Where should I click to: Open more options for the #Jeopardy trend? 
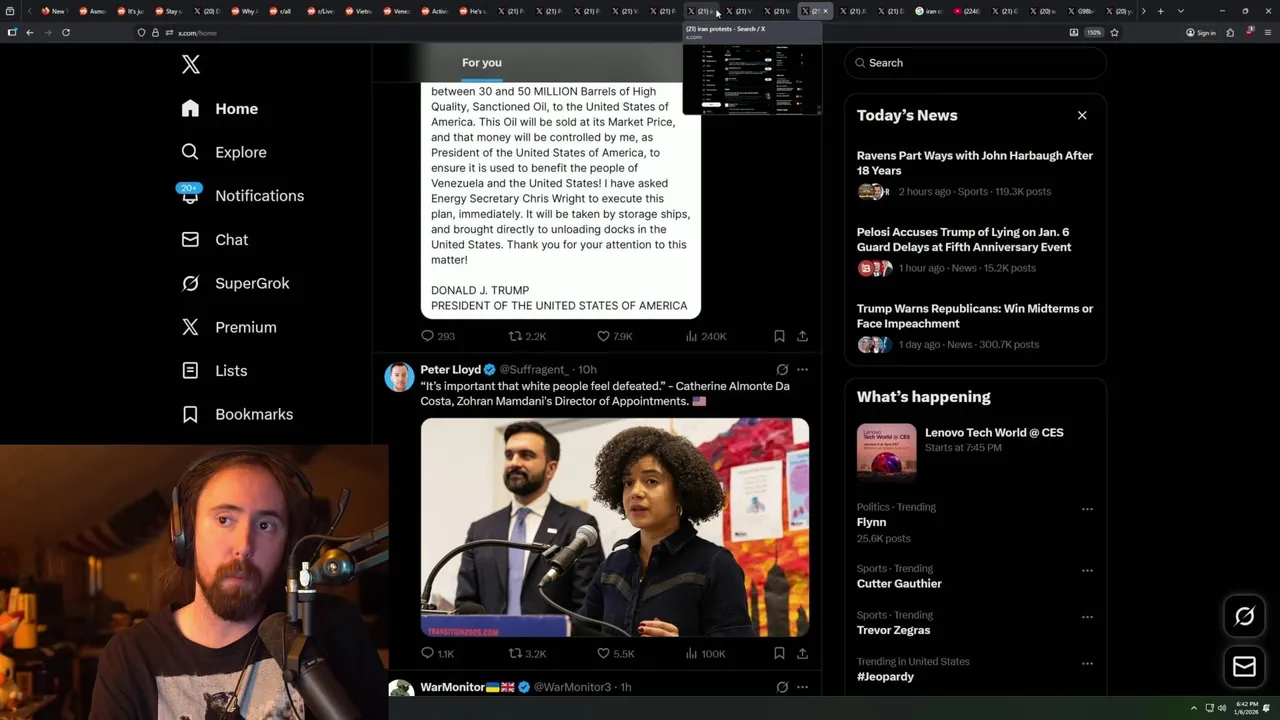click(x=1087, y=663)
